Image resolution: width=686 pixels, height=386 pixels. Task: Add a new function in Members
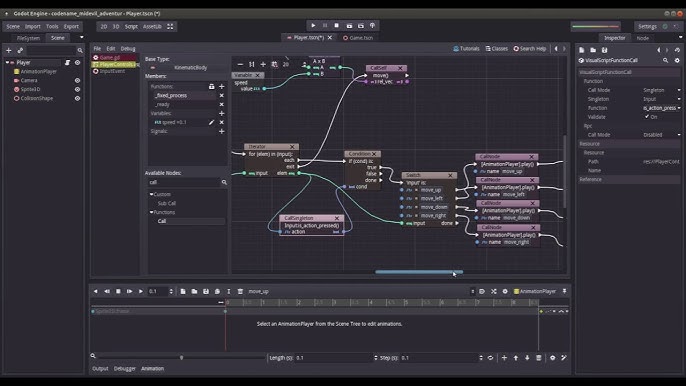[x=221, y=87]
